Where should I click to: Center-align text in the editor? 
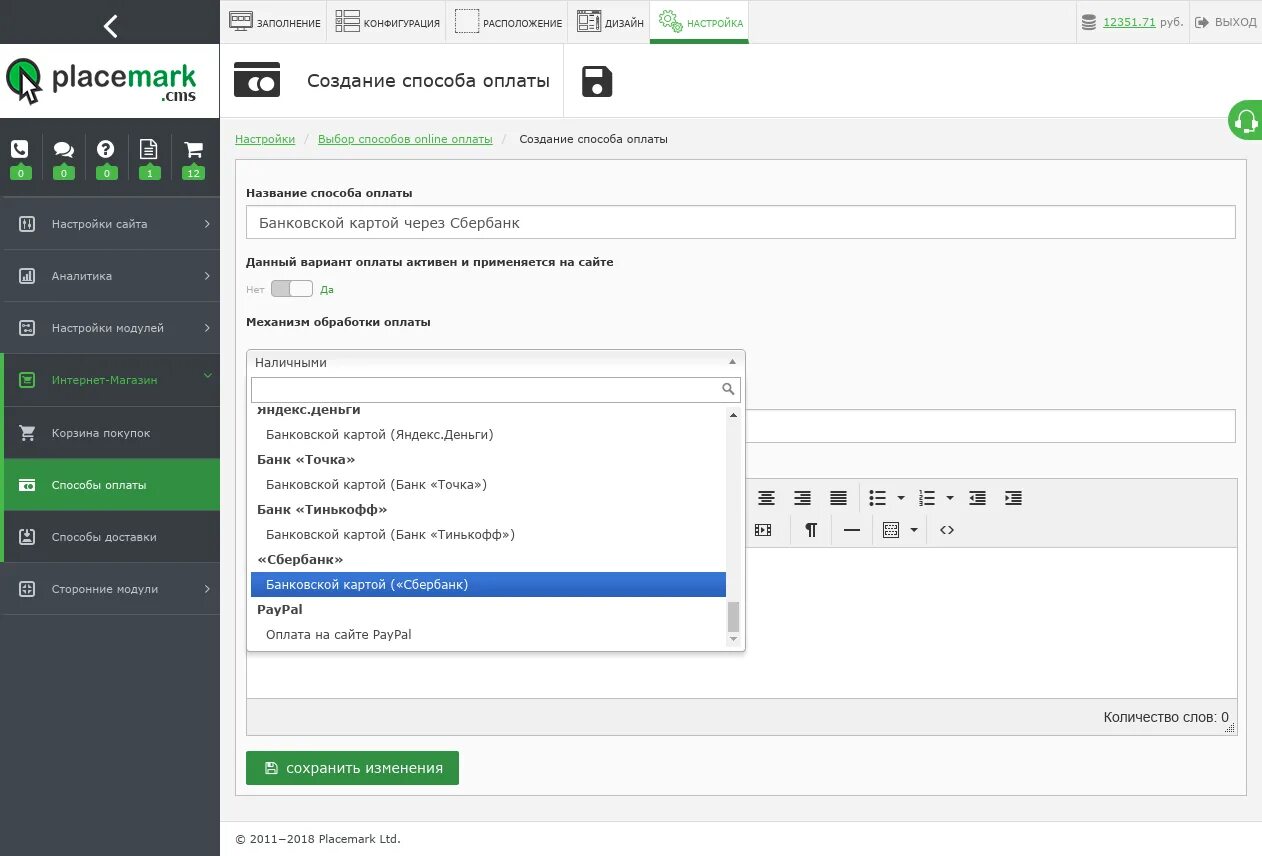tap(766, 498)
